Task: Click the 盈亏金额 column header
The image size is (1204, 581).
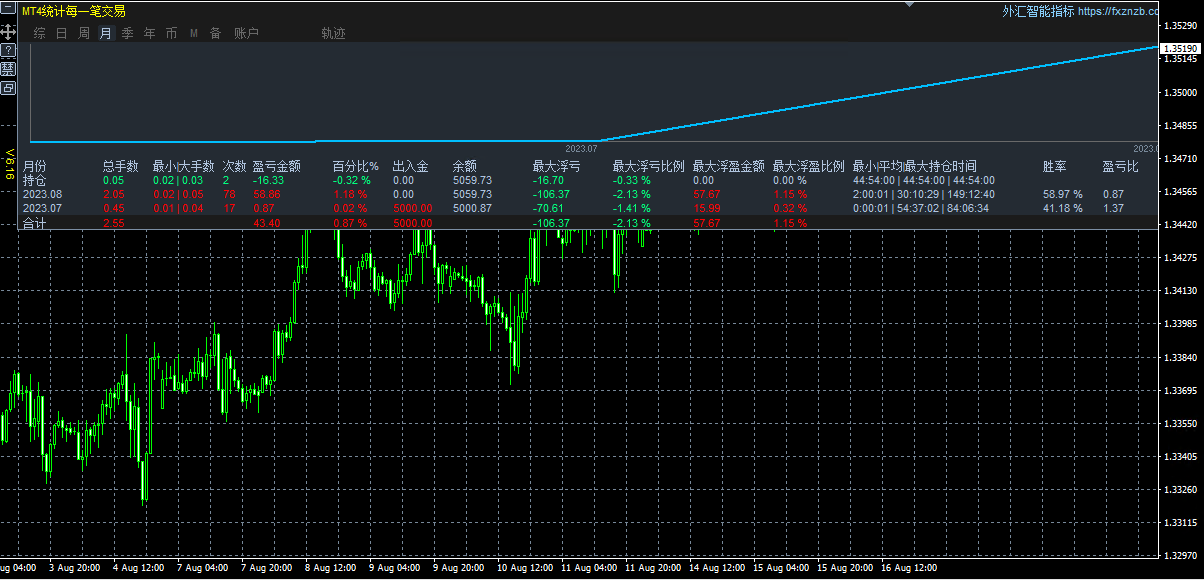Action: pyautogui.click(x=277, y=166)
